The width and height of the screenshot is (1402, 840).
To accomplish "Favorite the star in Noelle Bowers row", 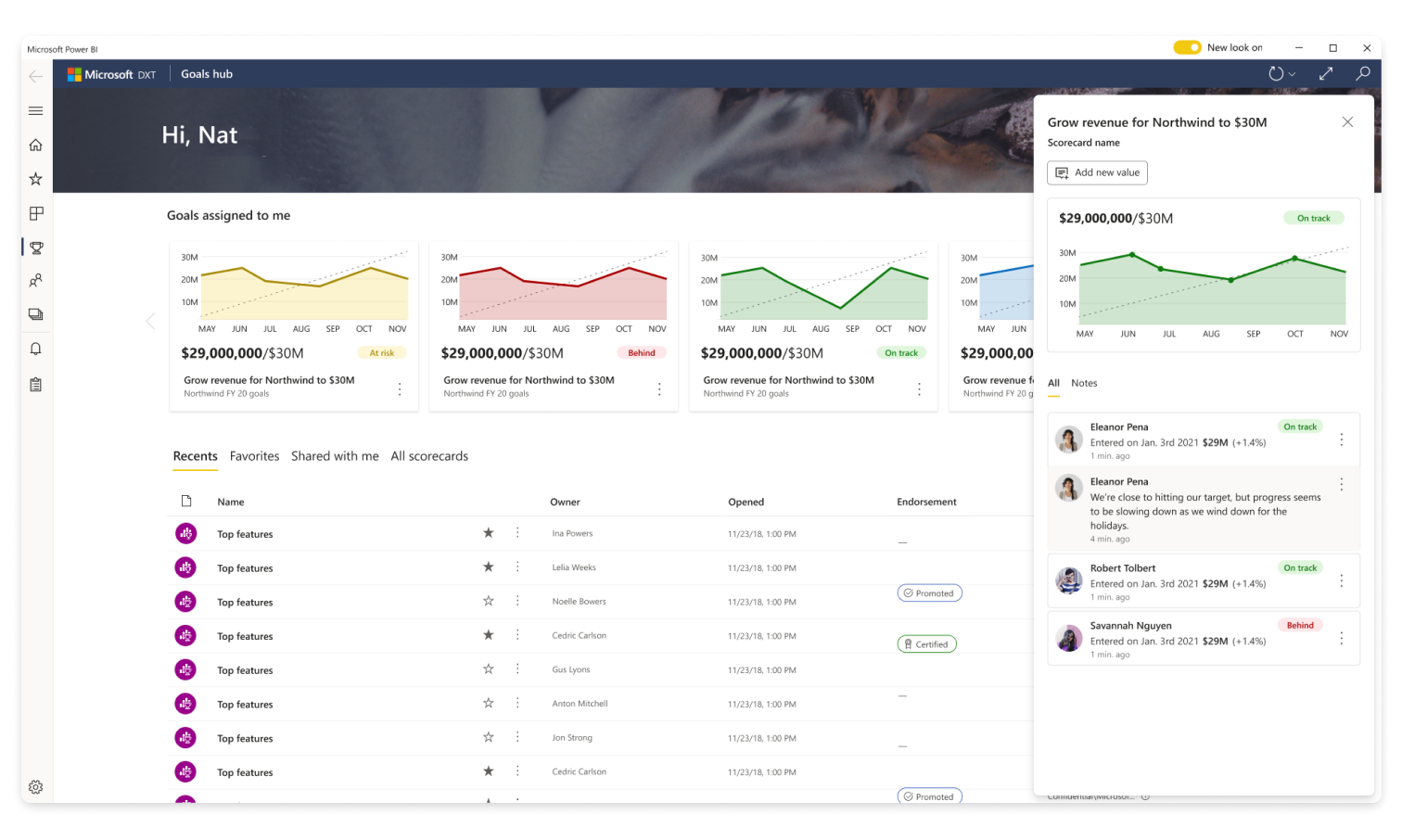I will (x=489, y=601).
